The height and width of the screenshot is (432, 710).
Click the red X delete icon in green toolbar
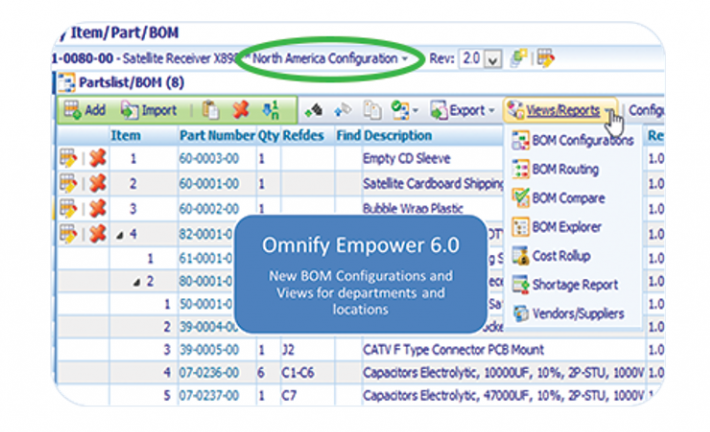tap(240, 110)
